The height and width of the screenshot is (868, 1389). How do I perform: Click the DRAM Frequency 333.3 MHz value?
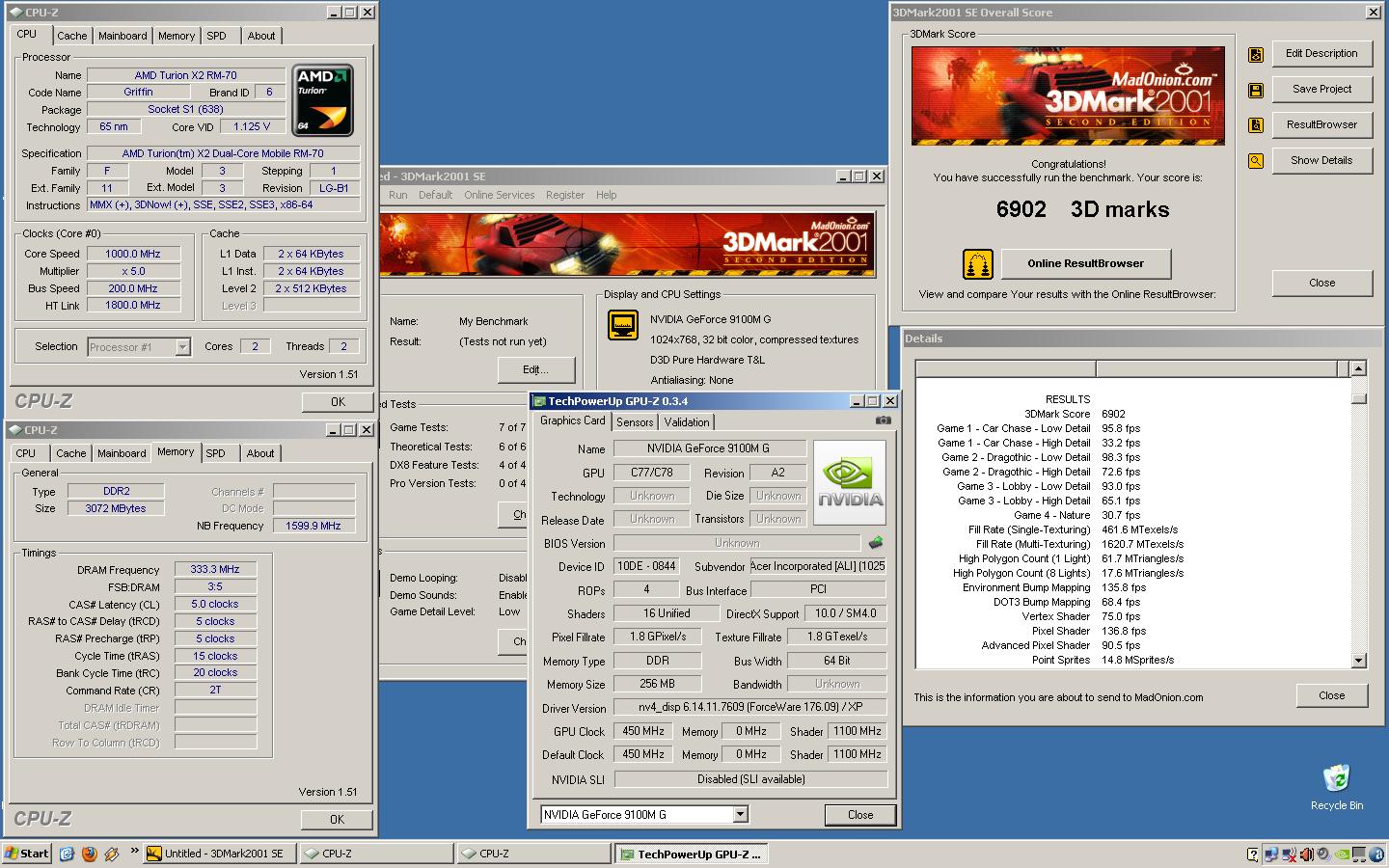pos(215,569)
